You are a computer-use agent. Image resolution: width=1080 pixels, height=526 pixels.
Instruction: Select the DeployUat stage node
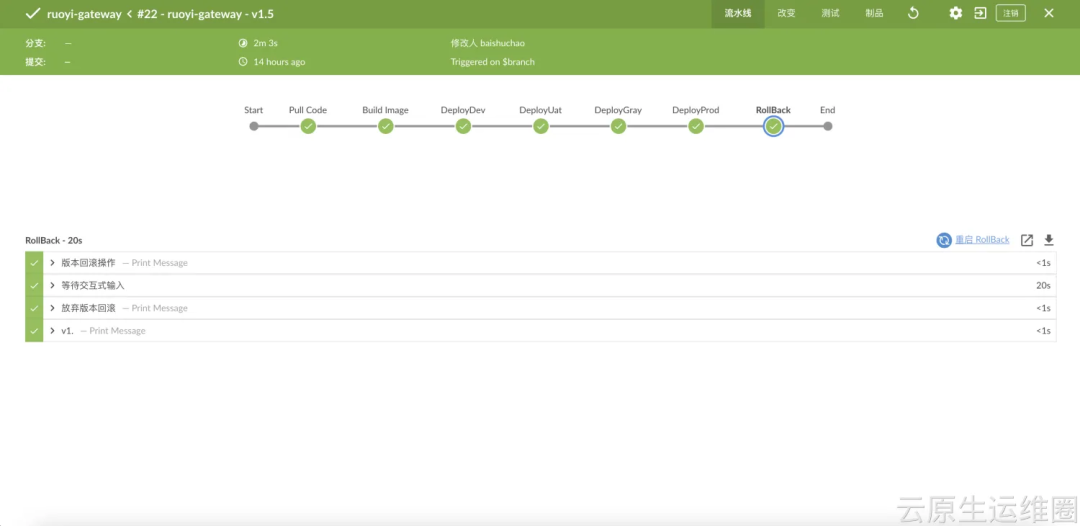click(541, 126)
